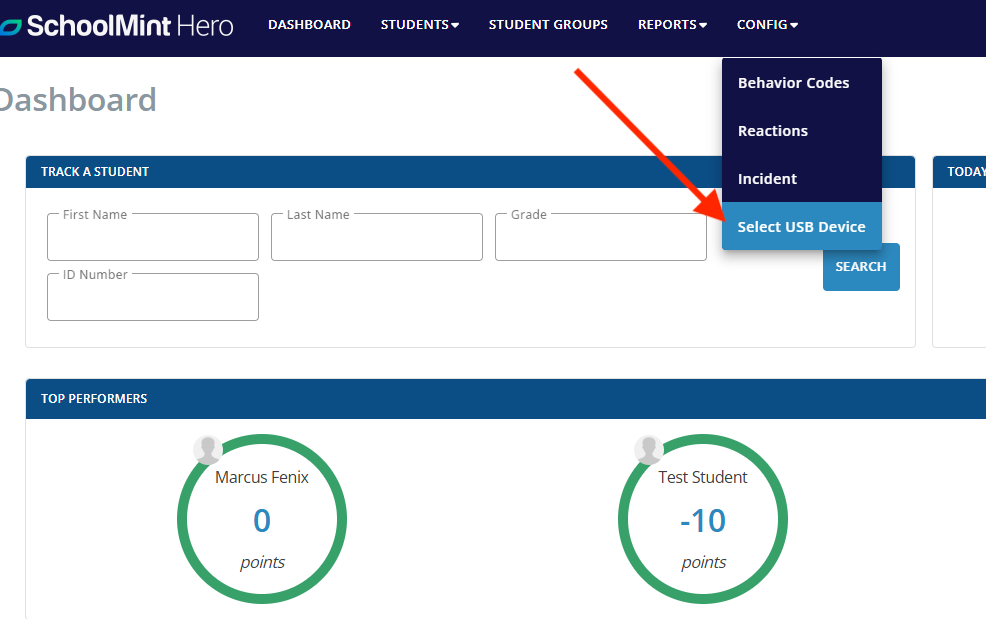The width and height of the screenshot is (986, 619).
Task: Choose Behavior Codes from Config menu
Action: pos(802,83)
